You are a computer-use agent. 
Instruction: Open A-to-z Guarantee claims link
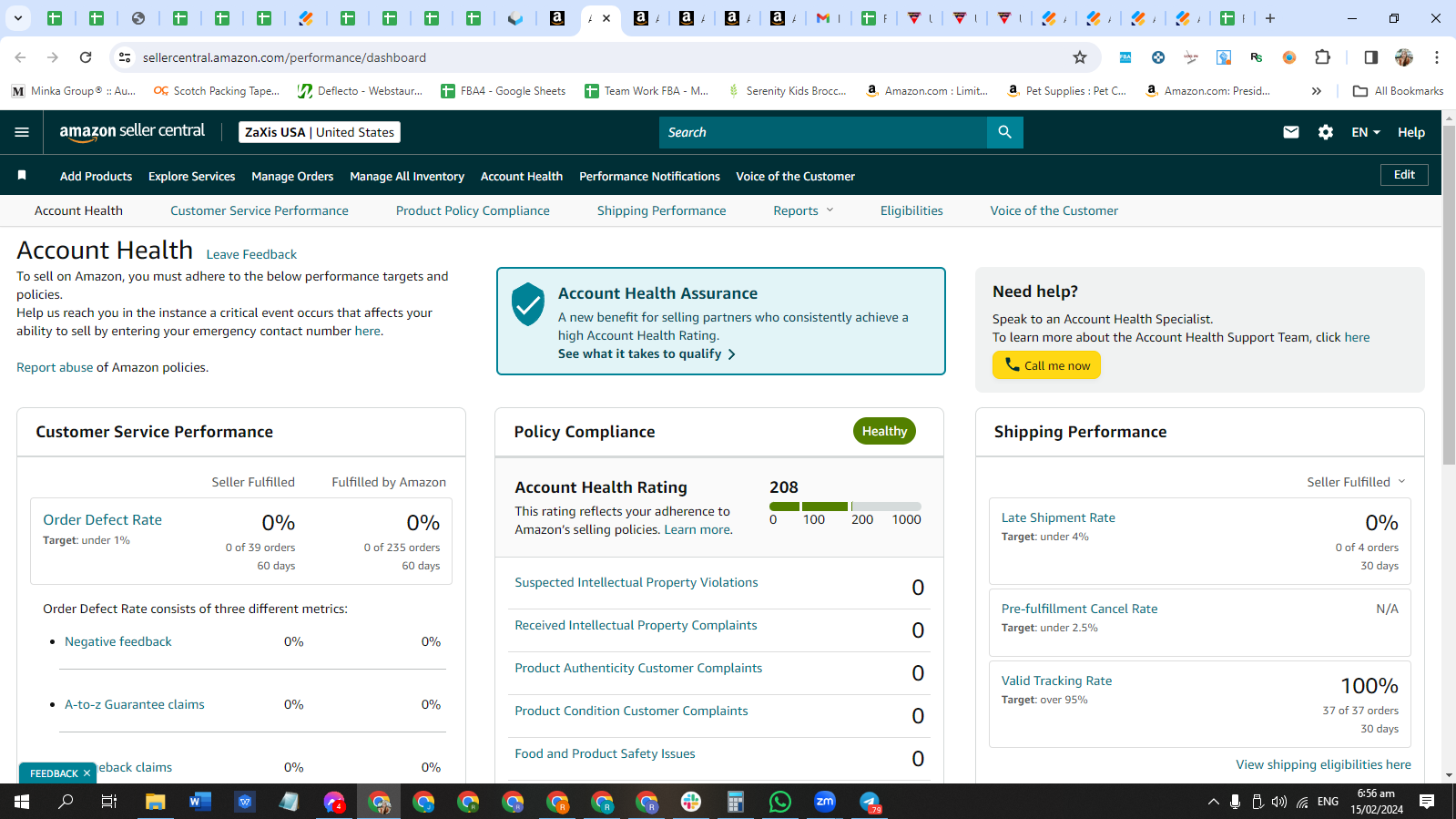135,704
